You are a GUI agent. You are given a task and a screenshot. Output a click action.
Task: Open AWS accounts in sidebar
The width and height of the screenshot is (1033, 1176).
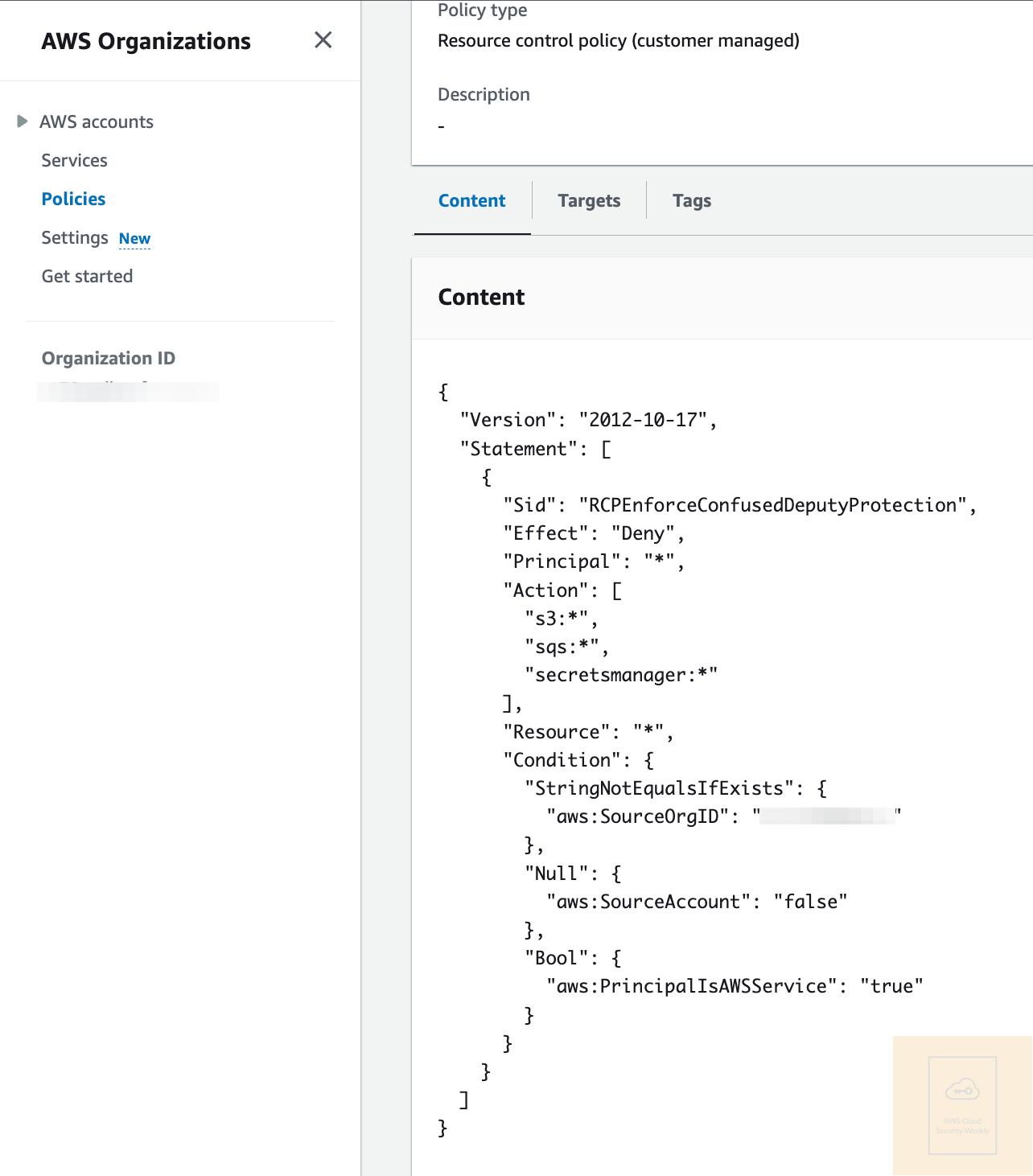(x=97, y=121)
